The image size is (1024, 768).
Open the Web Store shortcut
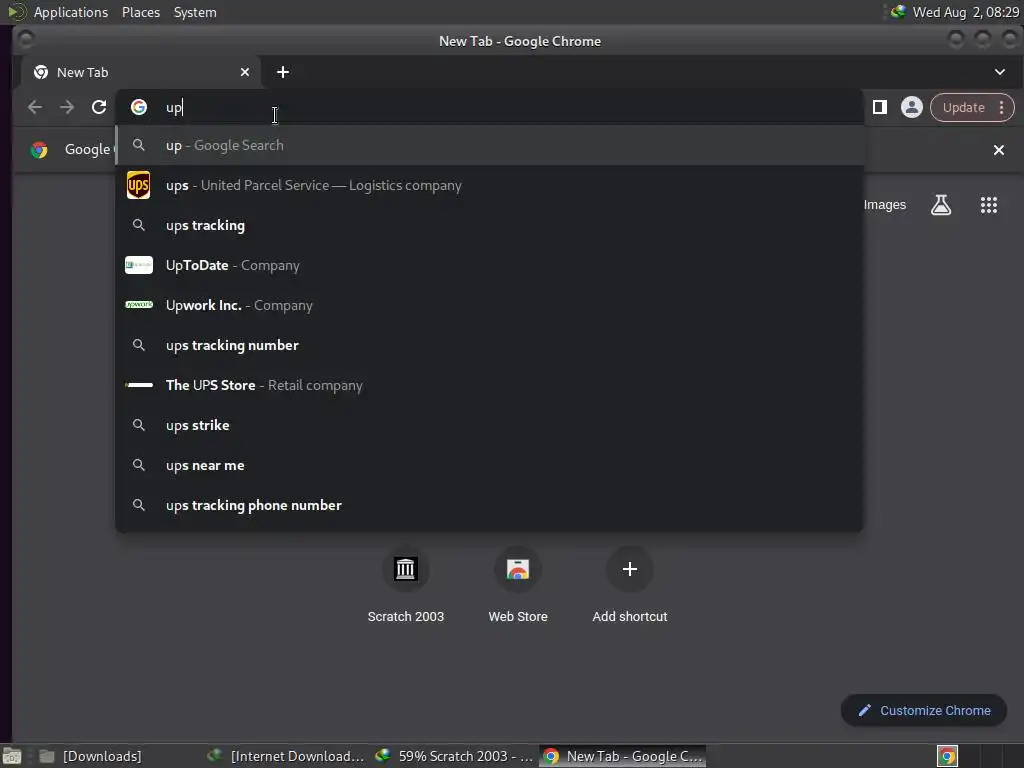pos(518,586)
